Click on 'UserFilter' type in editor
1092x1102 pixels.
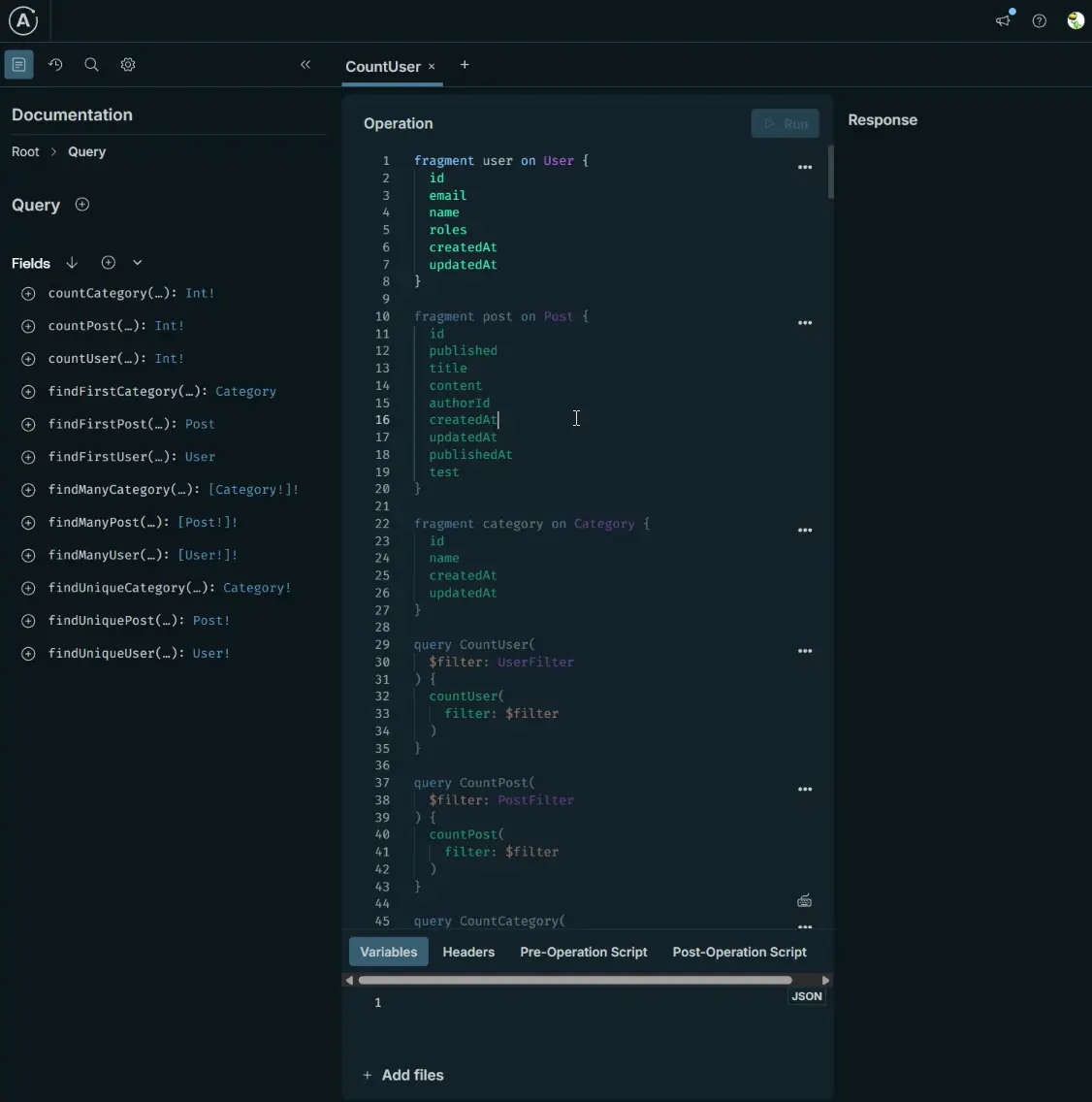[x=535, y=662]
